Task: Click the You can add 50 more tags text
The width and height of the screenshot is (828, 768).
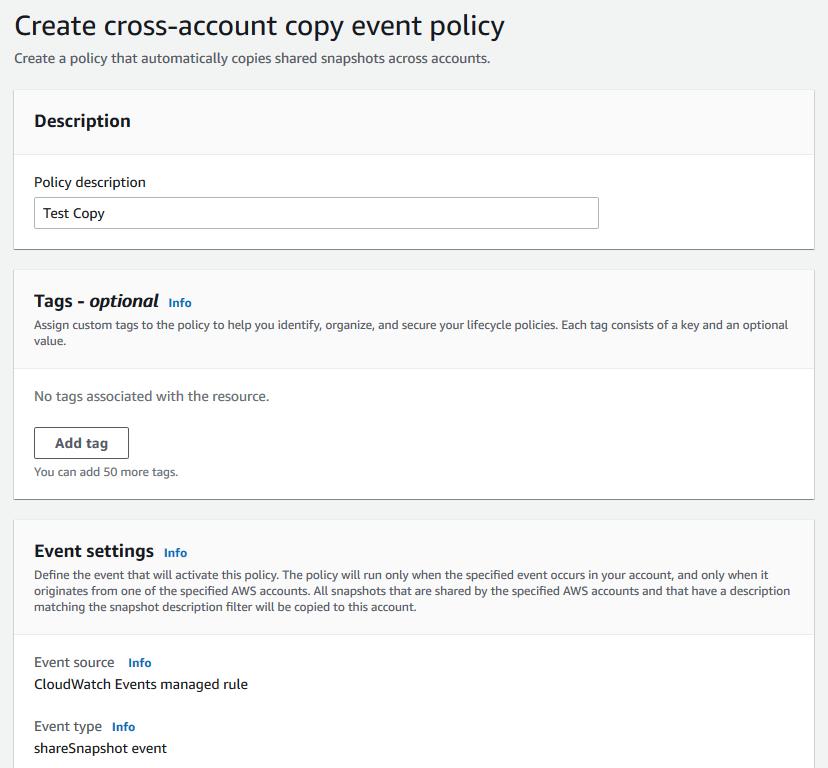Action: (104, 470)
